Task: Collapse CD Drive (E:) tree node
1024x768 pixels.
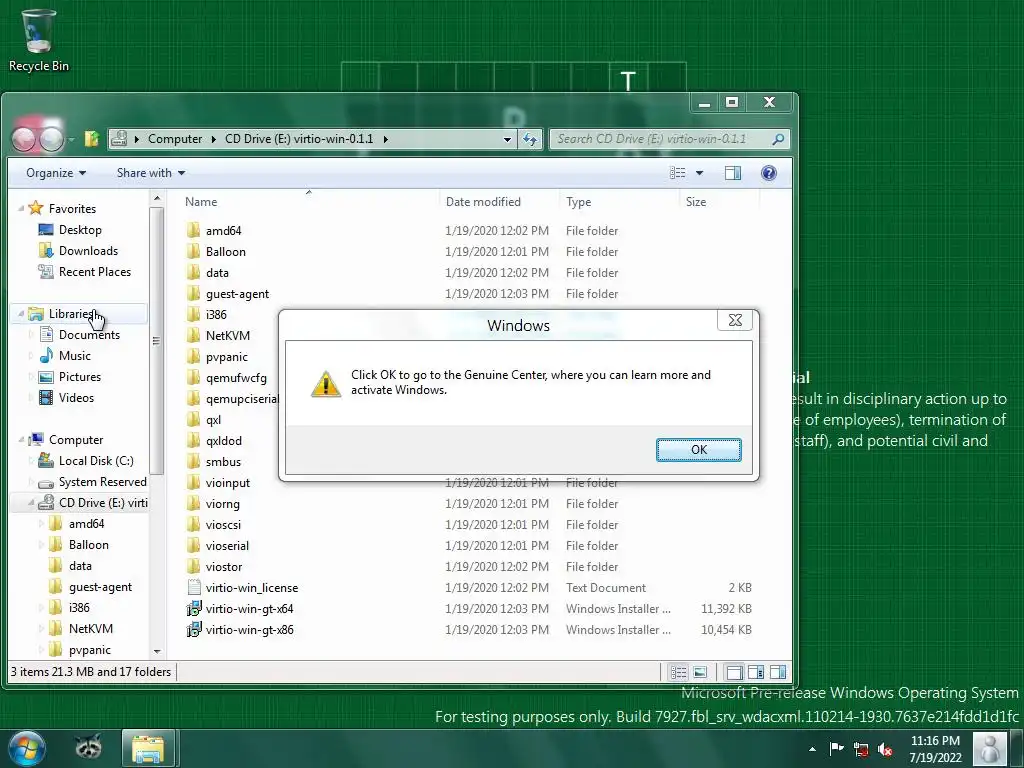Action: (31, 503)
